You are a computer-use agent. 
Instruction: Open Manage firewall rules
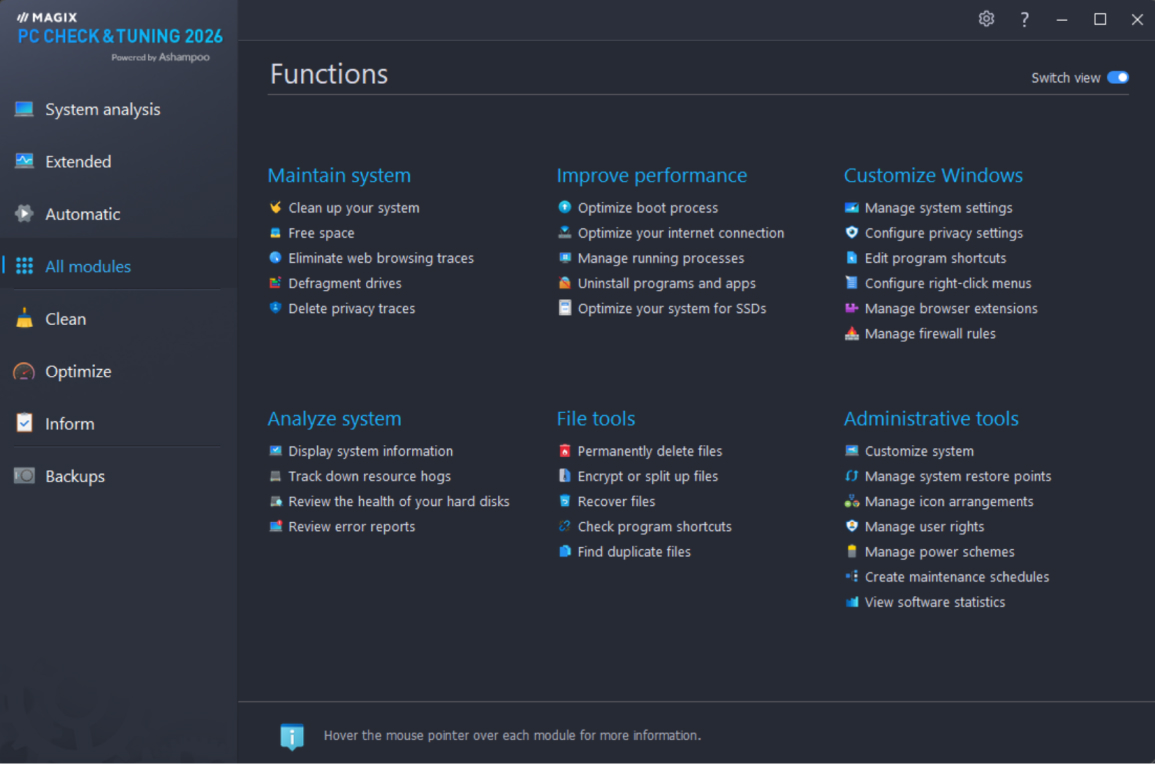(x=929, y=334)
